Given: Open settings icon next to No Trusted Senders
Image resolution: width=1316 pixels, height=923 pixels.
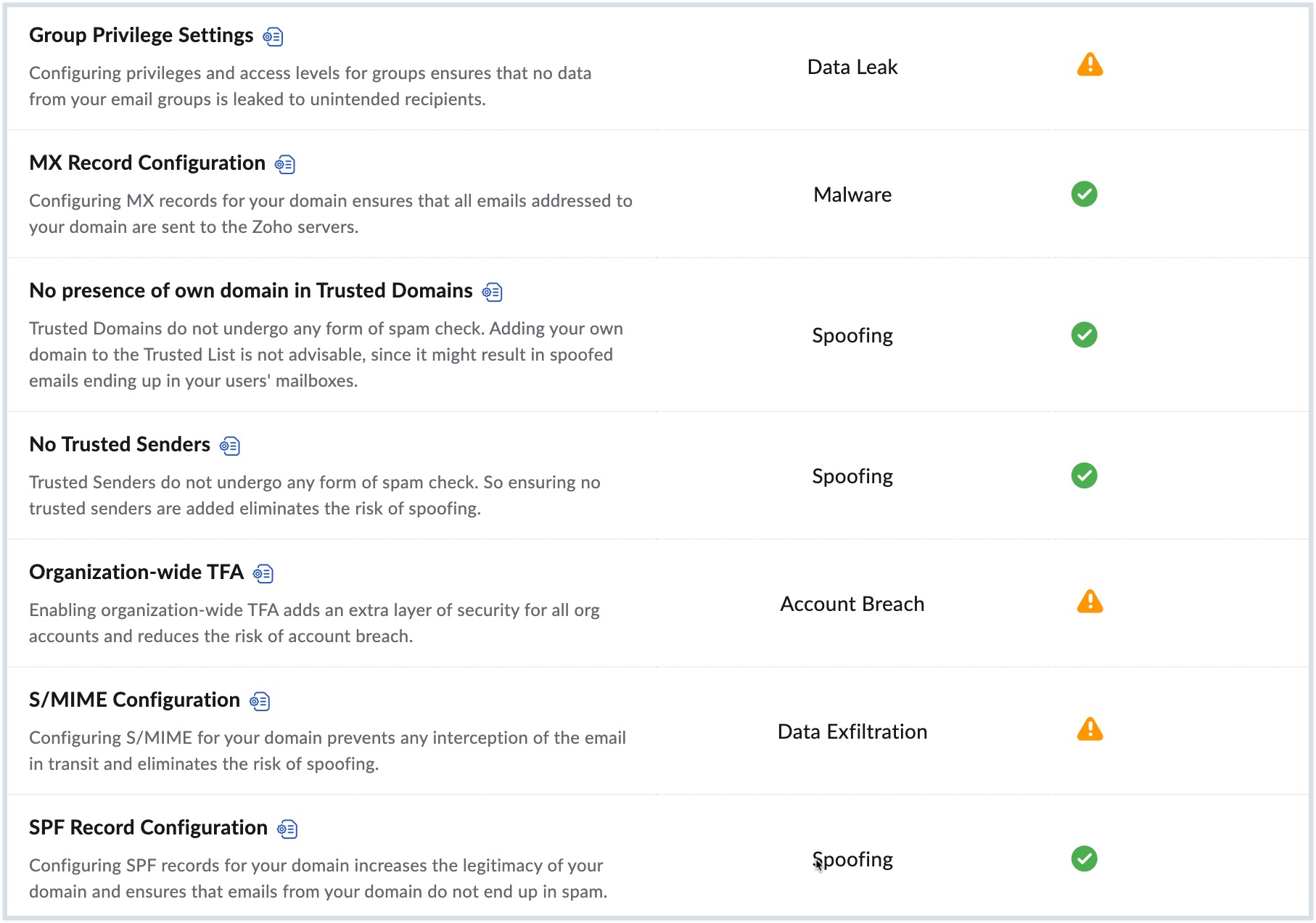Looking at the screenshot, I should [230, 446].
